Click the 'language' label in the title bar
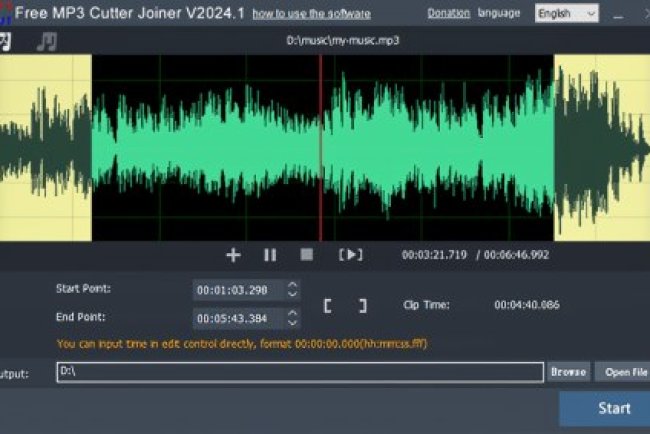This screenshot has width=650, height=434. [499, 13]
